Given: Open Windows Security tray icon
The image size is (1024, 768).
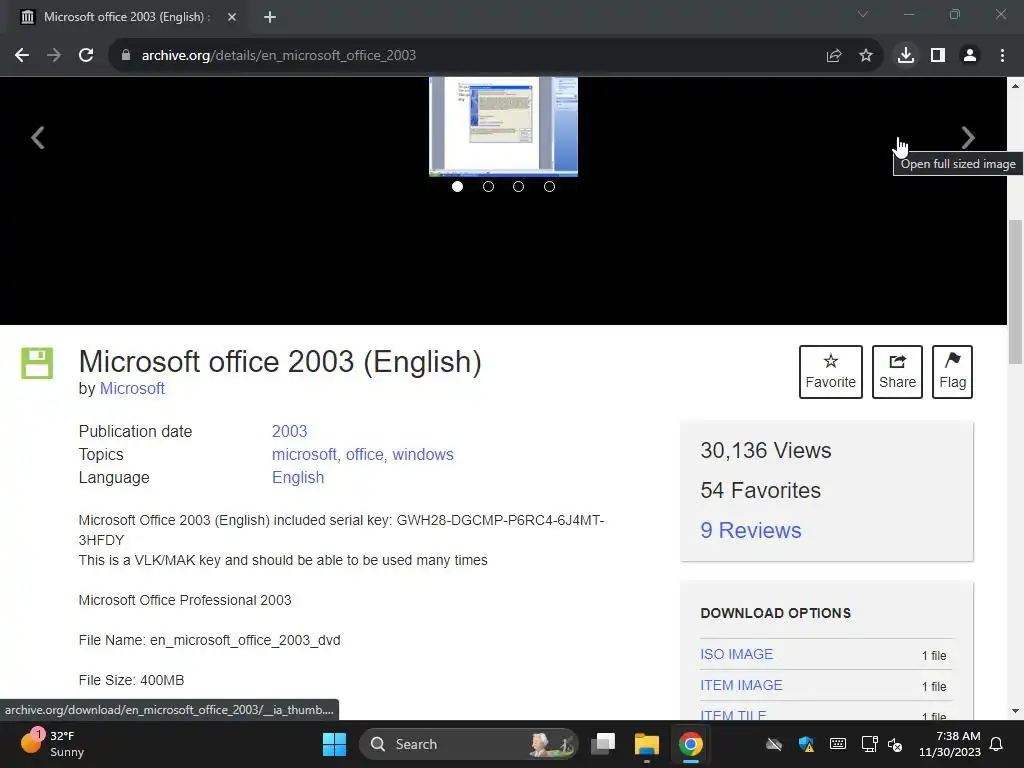Looking at the screenshot, I should [x=806, y=744].
